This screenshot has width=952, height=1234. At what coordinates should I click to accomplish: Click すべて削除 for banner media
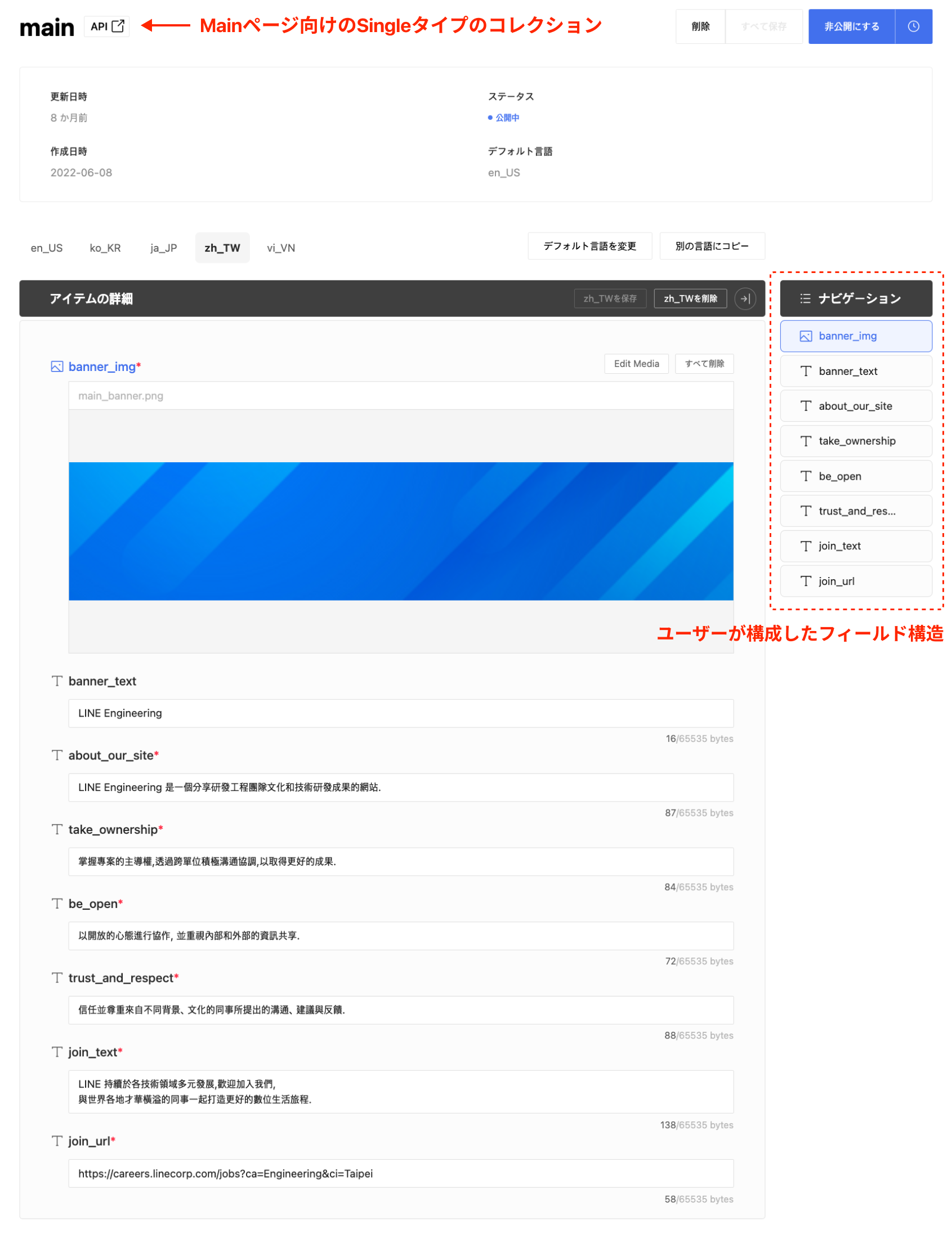(x=704, y=364)
